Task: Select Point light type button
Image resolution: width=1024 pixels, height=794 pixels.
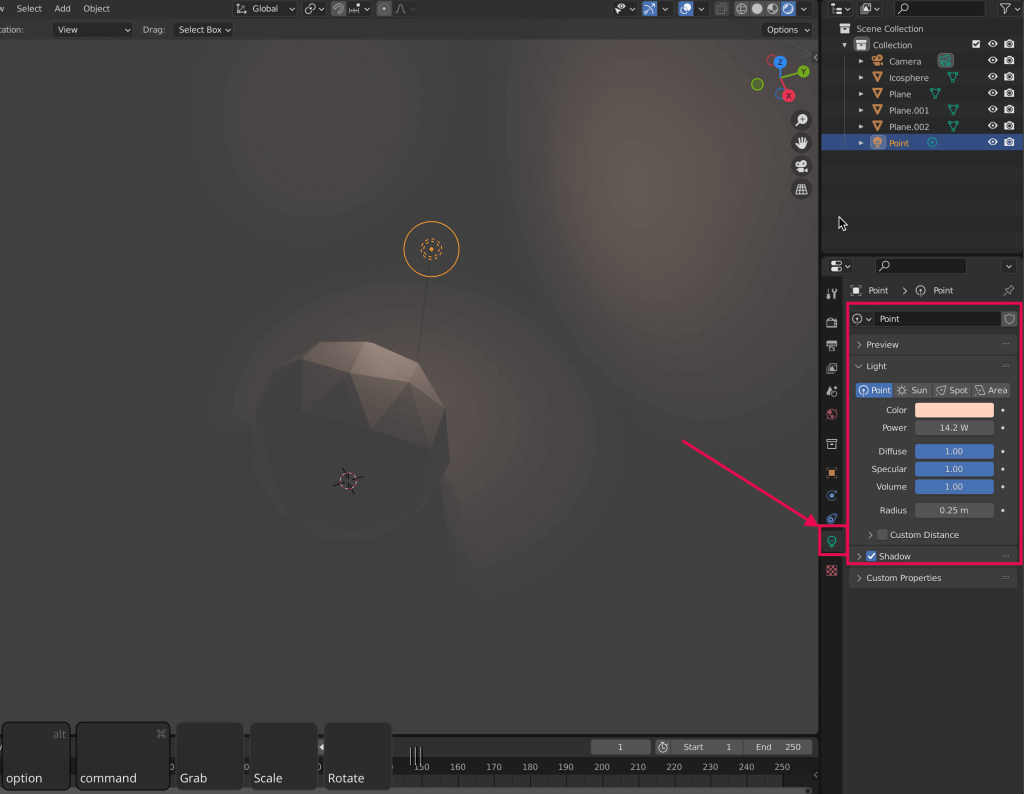Action: [874, 390]
